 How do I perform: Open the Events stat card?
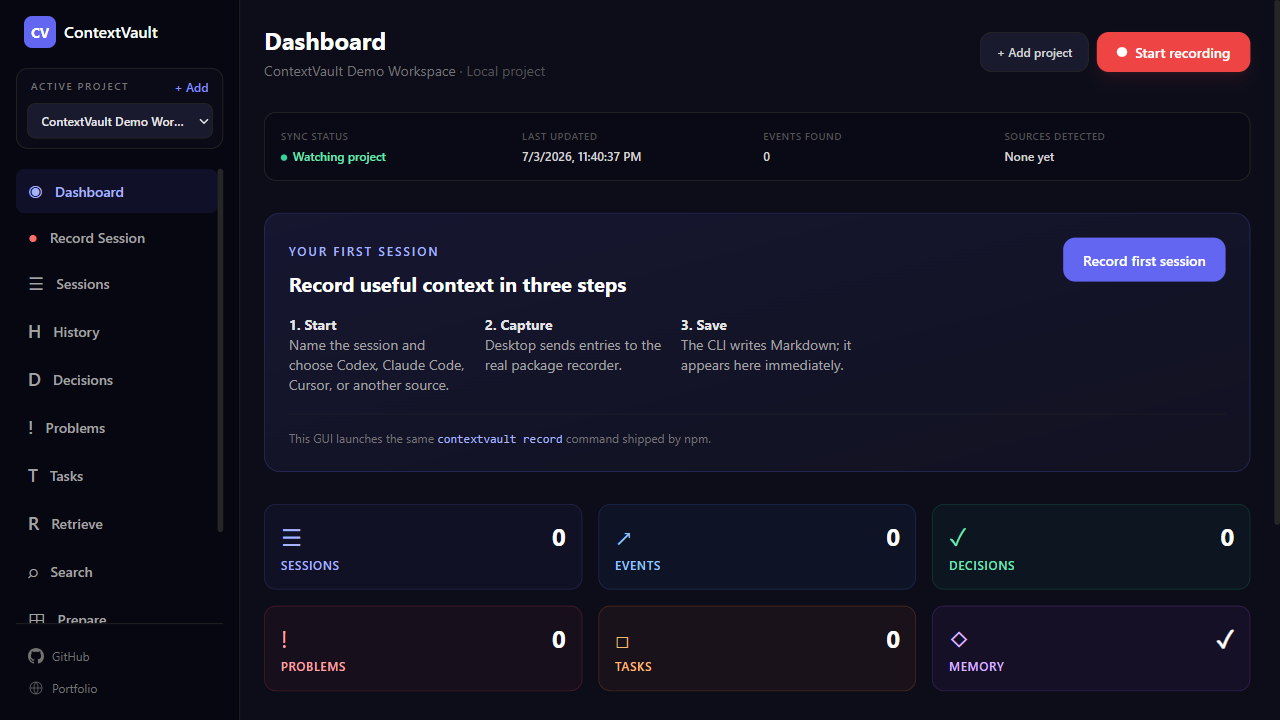pos(757,546)
